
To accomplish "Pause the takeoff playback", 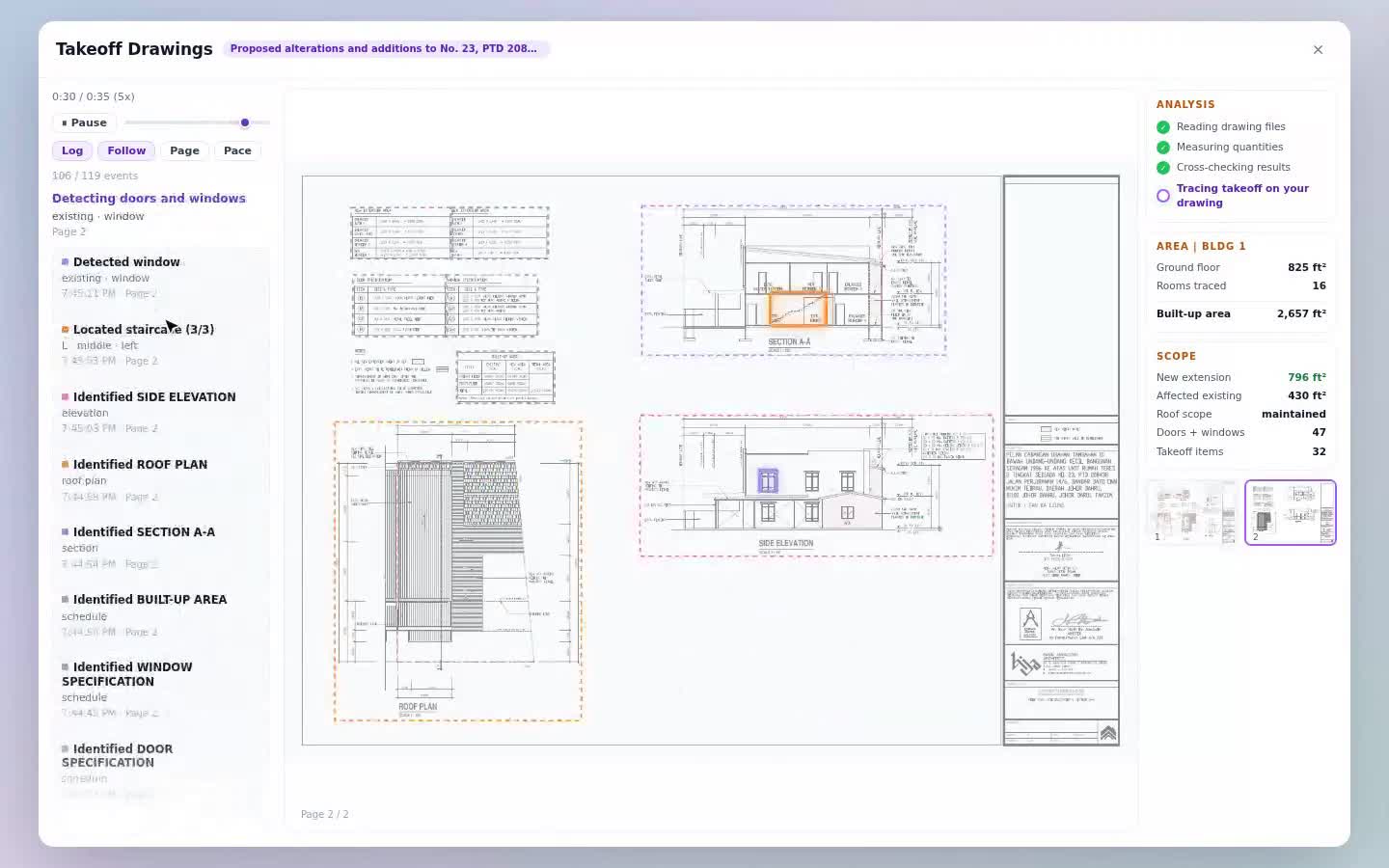I will pyautogui.click(x=85, y=122).
